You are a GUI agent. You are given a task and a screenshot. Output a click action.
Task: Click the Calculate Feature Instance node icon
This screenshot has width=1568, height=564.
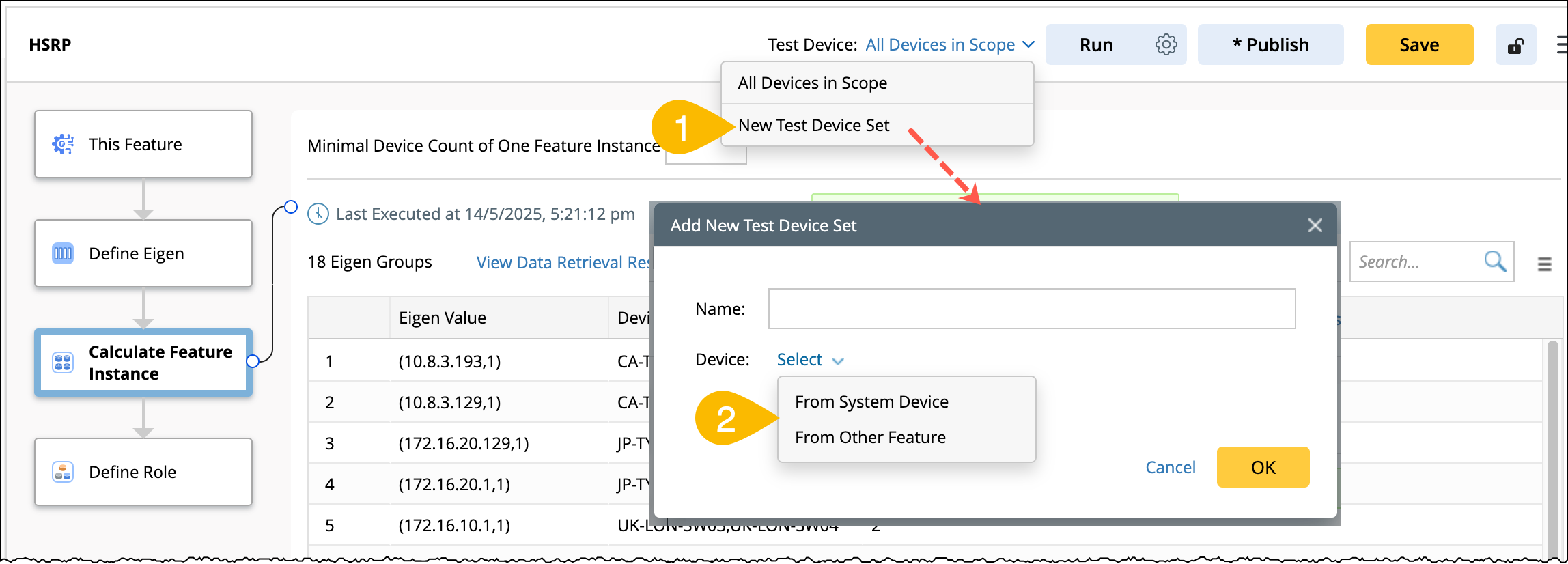tap(63, 363)
